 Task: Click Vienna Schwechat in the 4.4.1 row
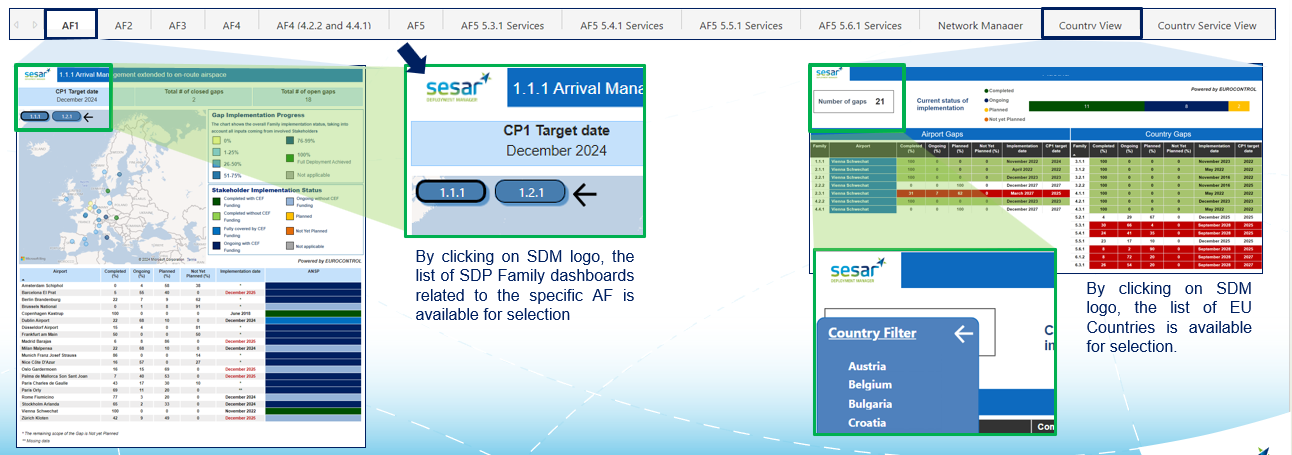pyautogui.click(x=862, y=209)
